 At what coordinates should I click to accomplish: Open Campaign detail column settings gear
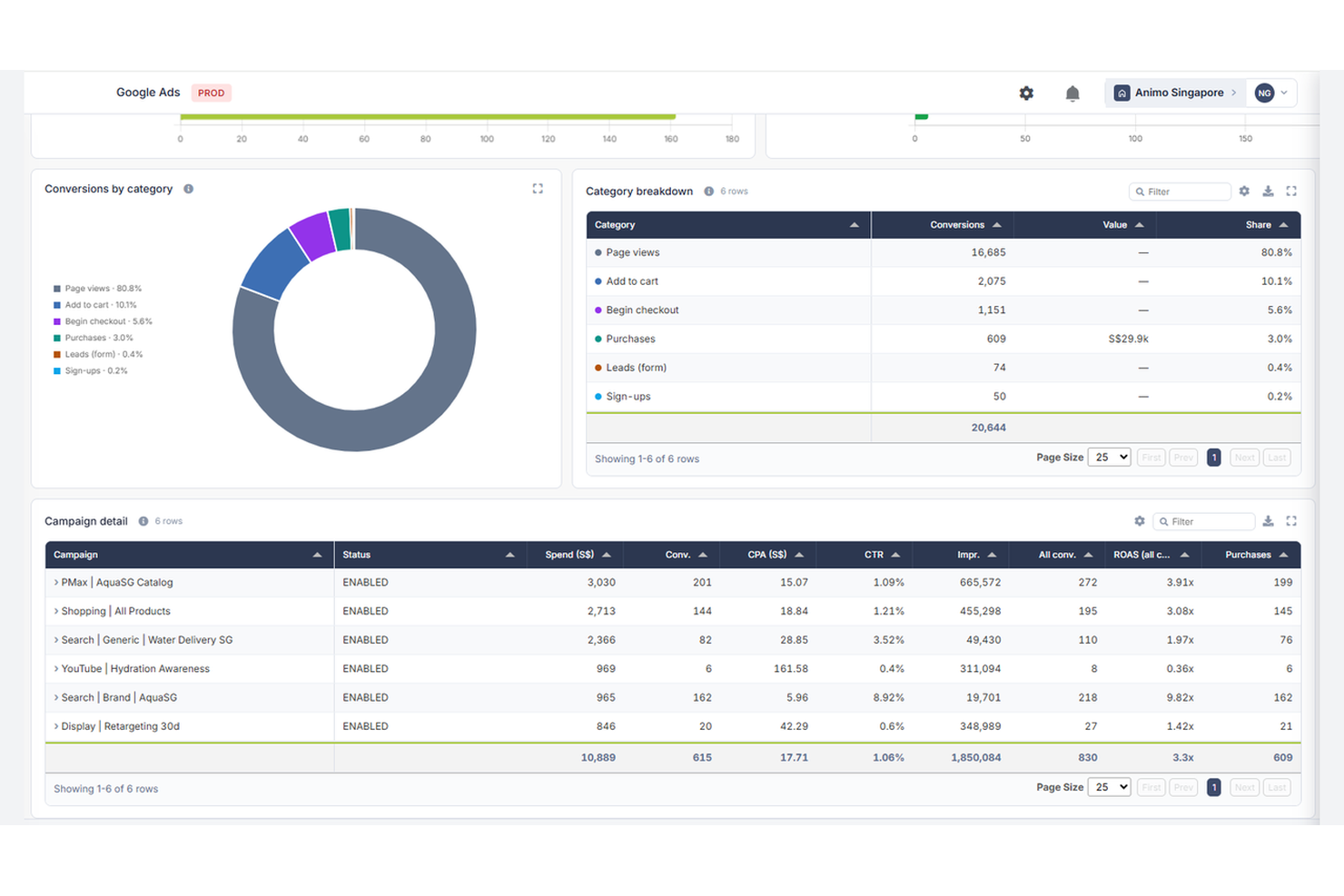click(1139, 521)
